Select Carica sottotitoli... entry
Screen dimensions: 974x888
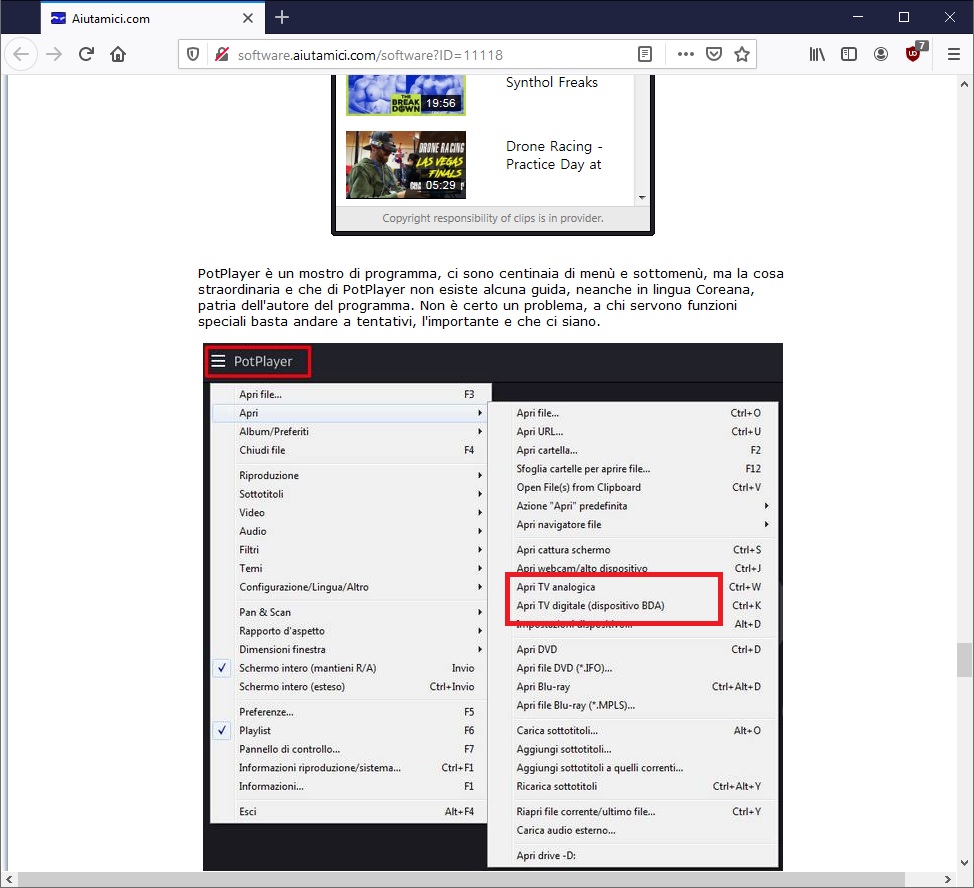point(634,731)
